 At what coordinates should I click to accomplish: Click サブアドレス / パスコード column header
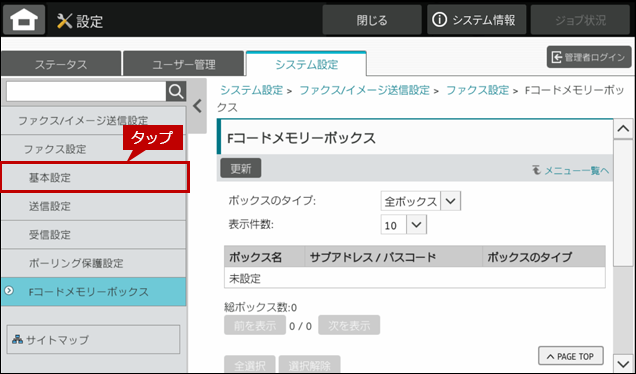point(393,256)
